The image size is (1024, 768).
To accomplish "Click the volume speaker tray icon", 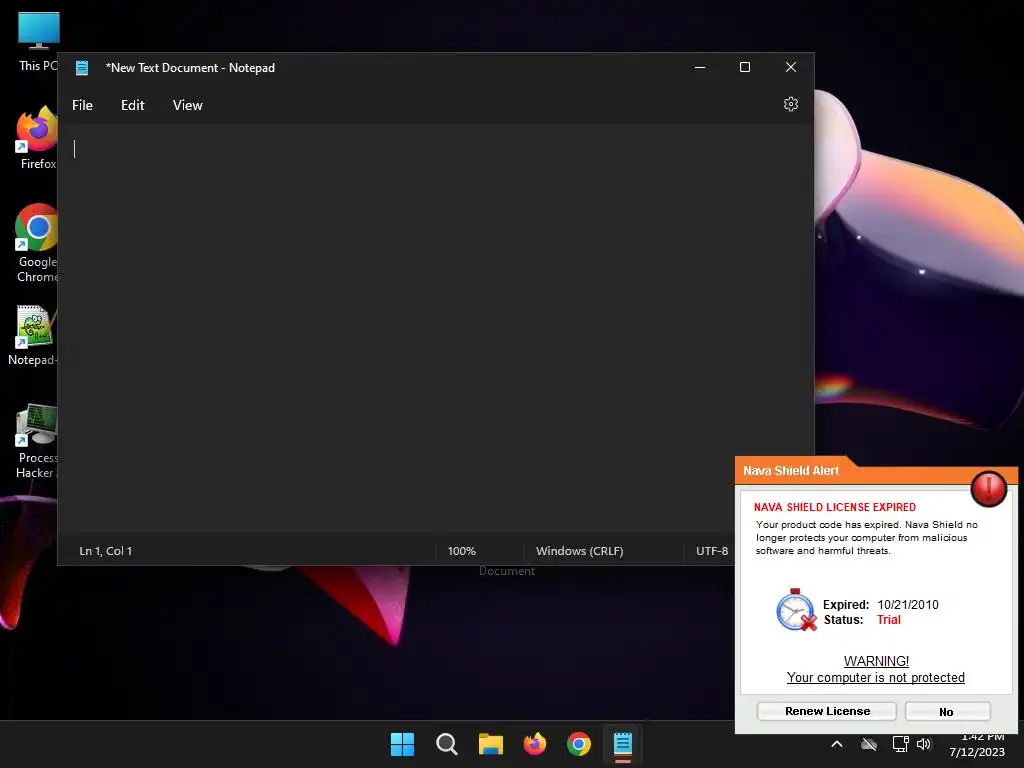I will 923,744.
